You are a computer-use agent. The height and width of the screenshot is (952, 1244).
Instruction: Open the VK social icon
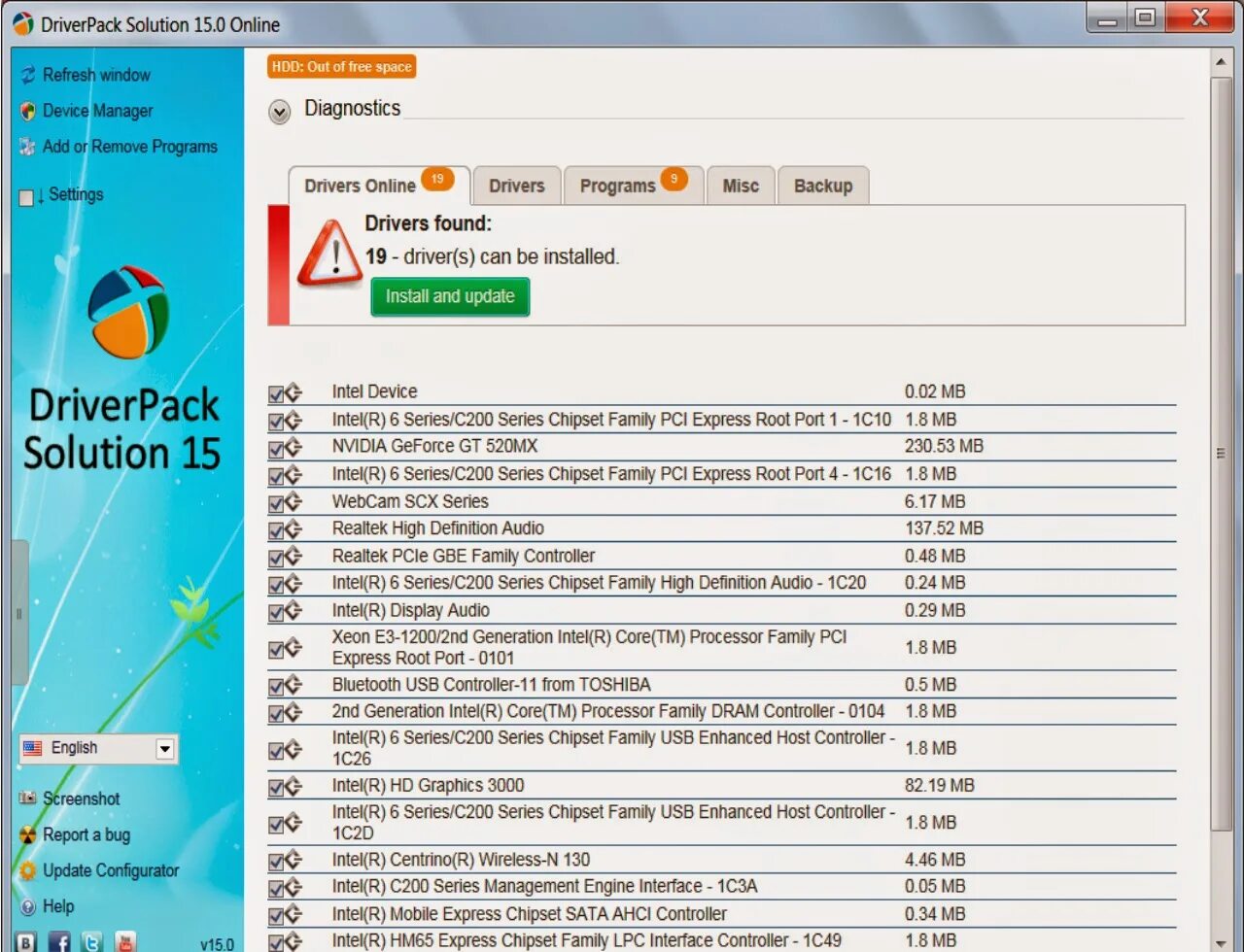(x=26, y=941)
